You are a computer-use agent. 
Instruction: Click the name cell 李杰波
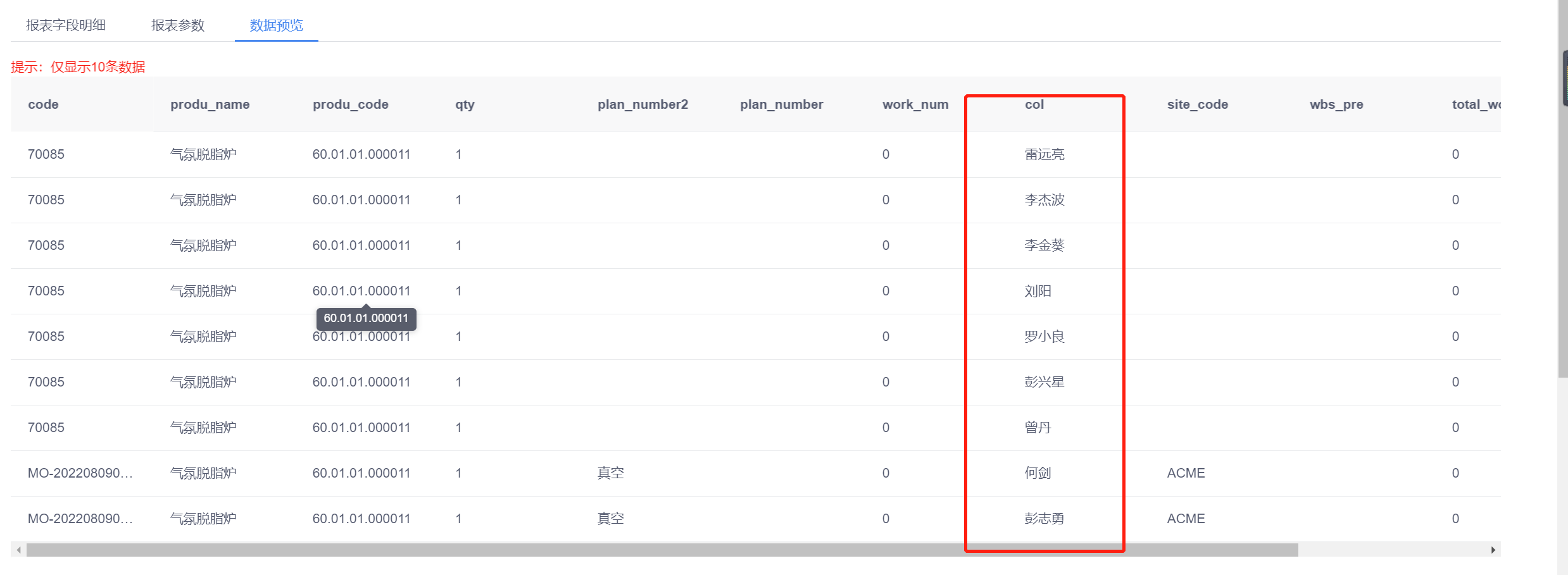tap(1044, 200)
